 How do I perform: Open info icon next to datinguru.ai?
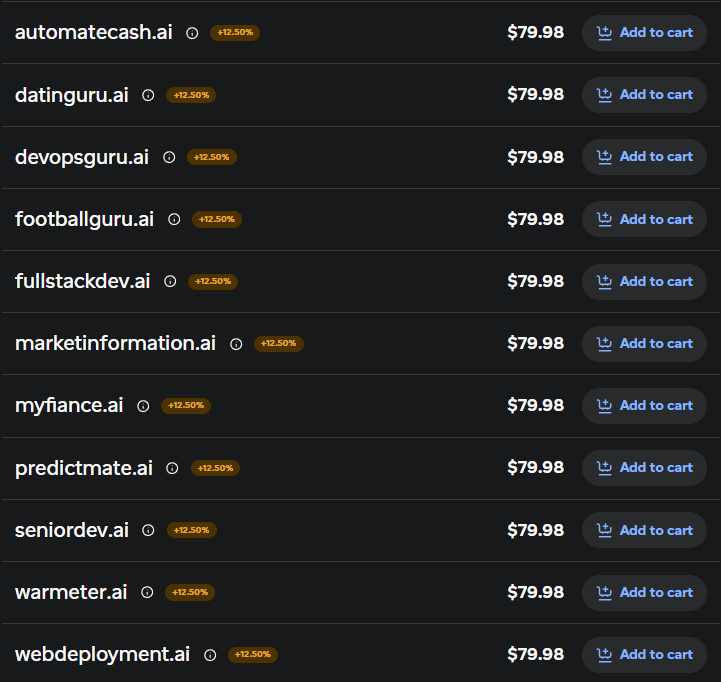point(148,95)
